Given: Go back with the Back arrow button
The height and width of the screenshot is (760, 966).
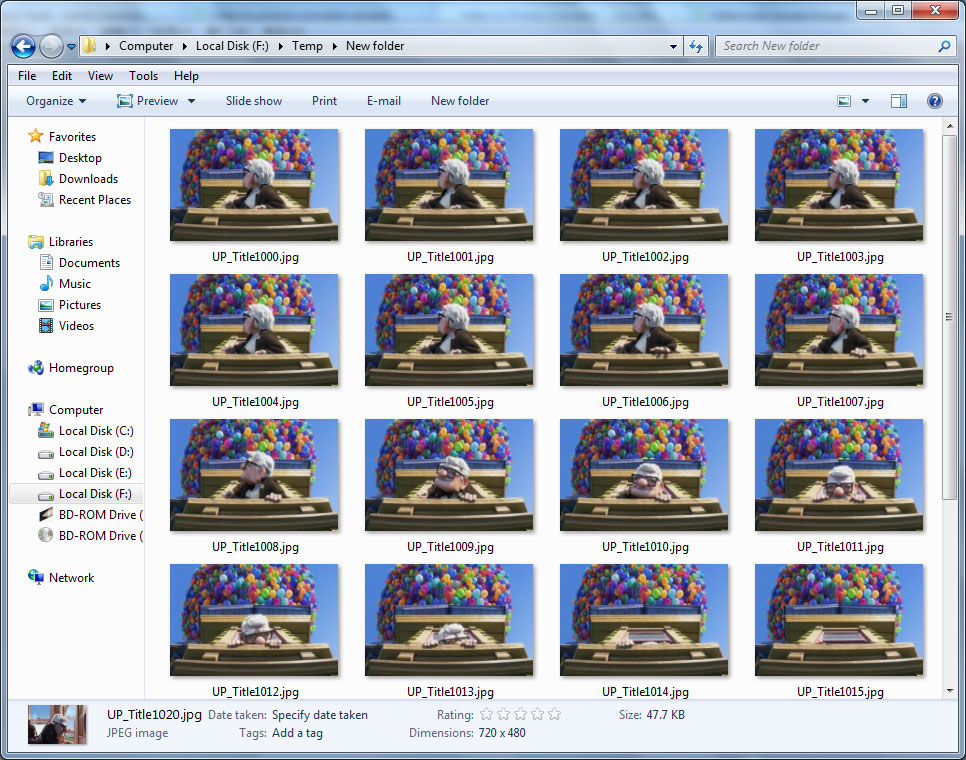Looking at the screenshot, I should pyautogui.click(x=23, y=46).
